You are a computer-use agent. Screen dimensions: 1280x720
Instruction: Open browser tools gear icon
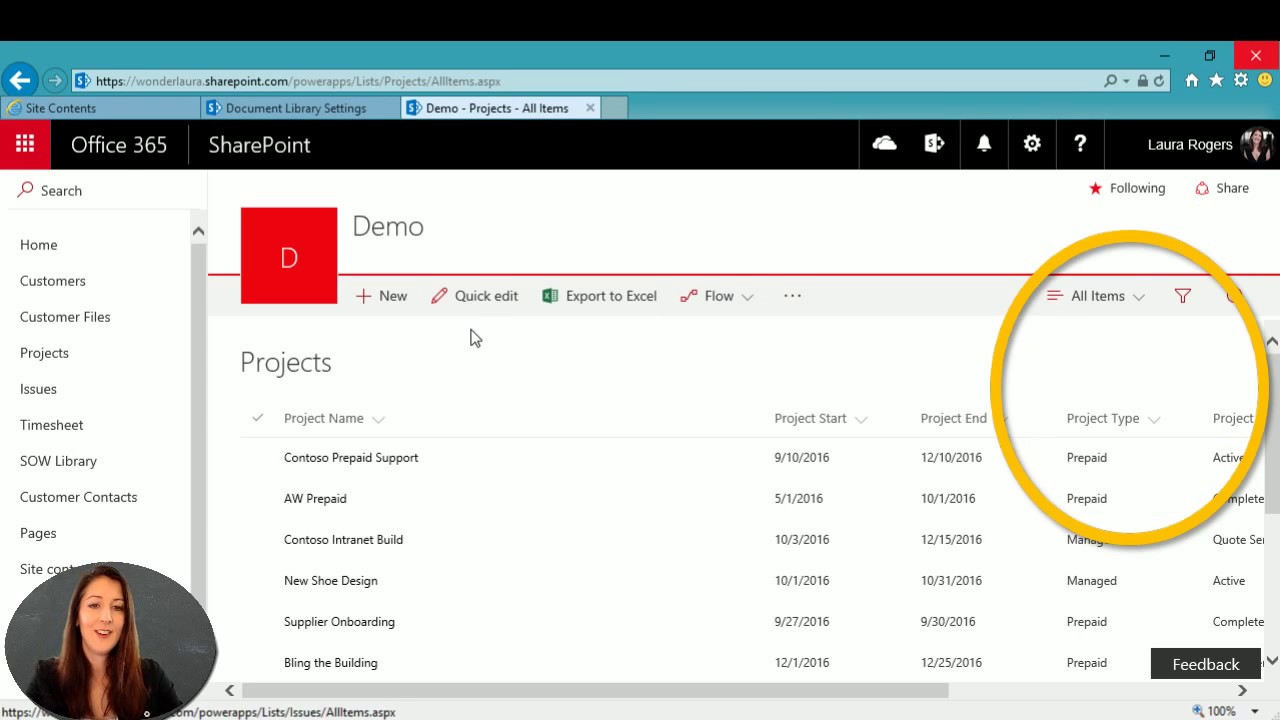(x=1241, y=80)
